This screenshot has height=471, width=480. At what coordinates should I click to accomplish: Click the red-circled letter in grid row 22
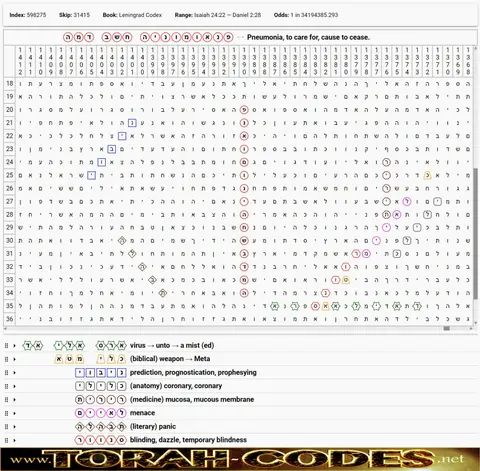point(244,136)
